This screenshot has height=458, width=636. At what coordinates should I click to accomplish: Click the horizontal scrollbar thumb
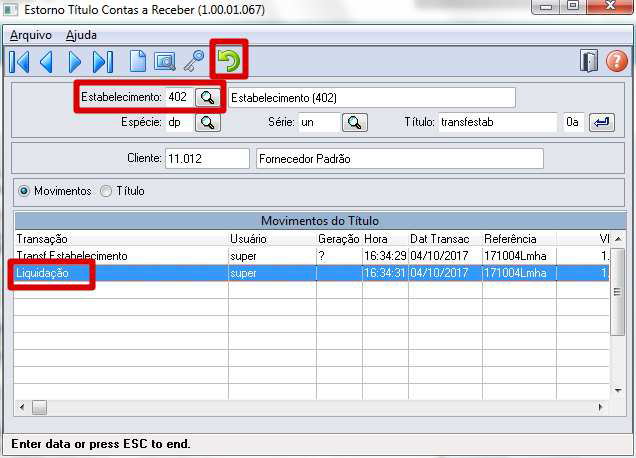pos(39,407)
